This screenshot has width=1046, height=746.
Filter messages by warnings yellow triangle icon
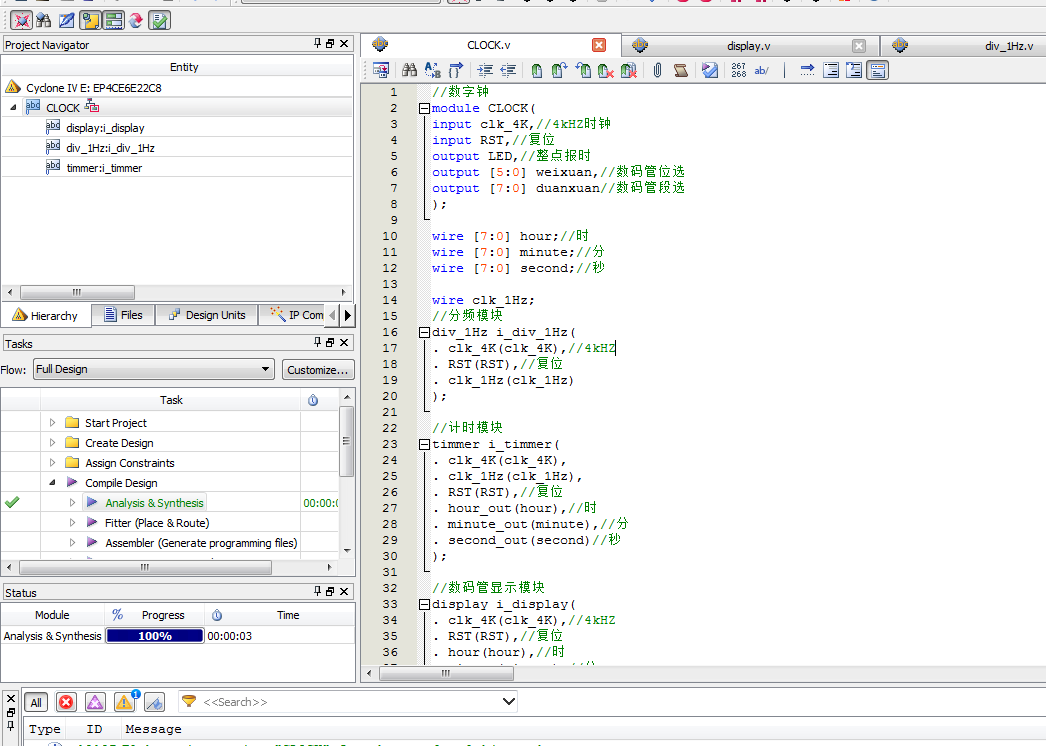(125, 702)
